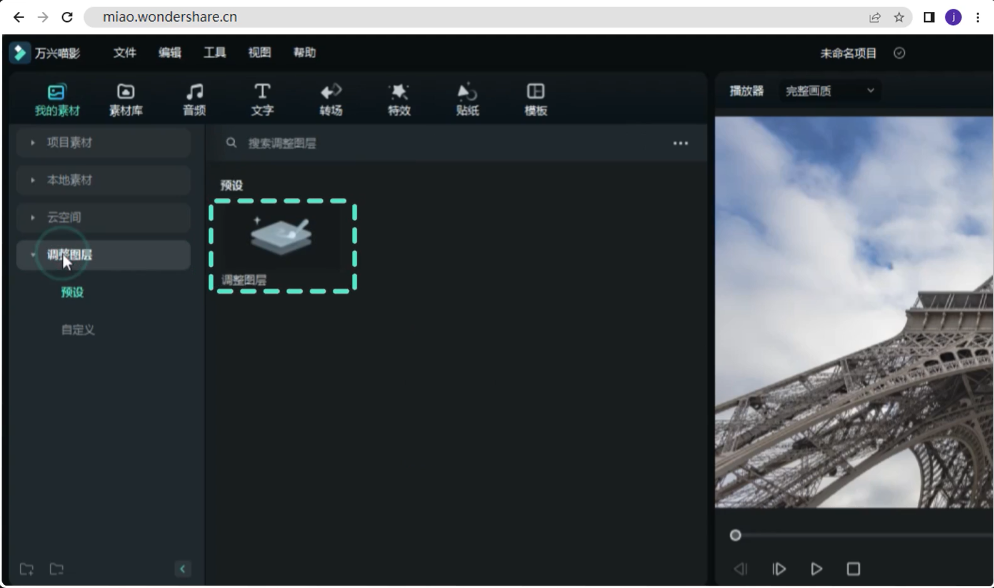Open the 文字 text tab

[262, 100]
